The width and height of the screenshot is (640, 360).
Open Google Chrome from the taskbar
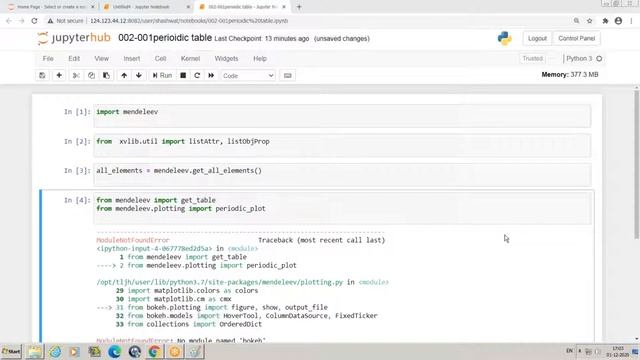coord(154,351)
